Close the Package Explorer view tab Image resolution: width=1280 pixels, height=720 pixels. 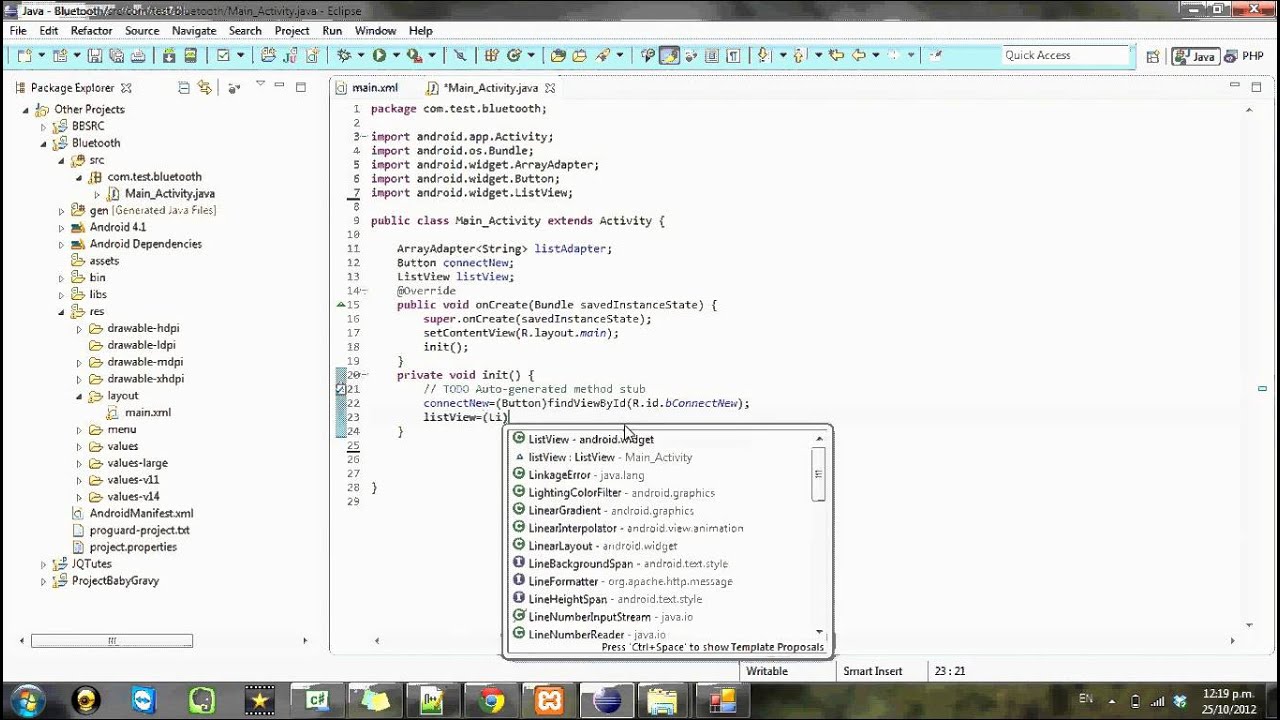126,88
